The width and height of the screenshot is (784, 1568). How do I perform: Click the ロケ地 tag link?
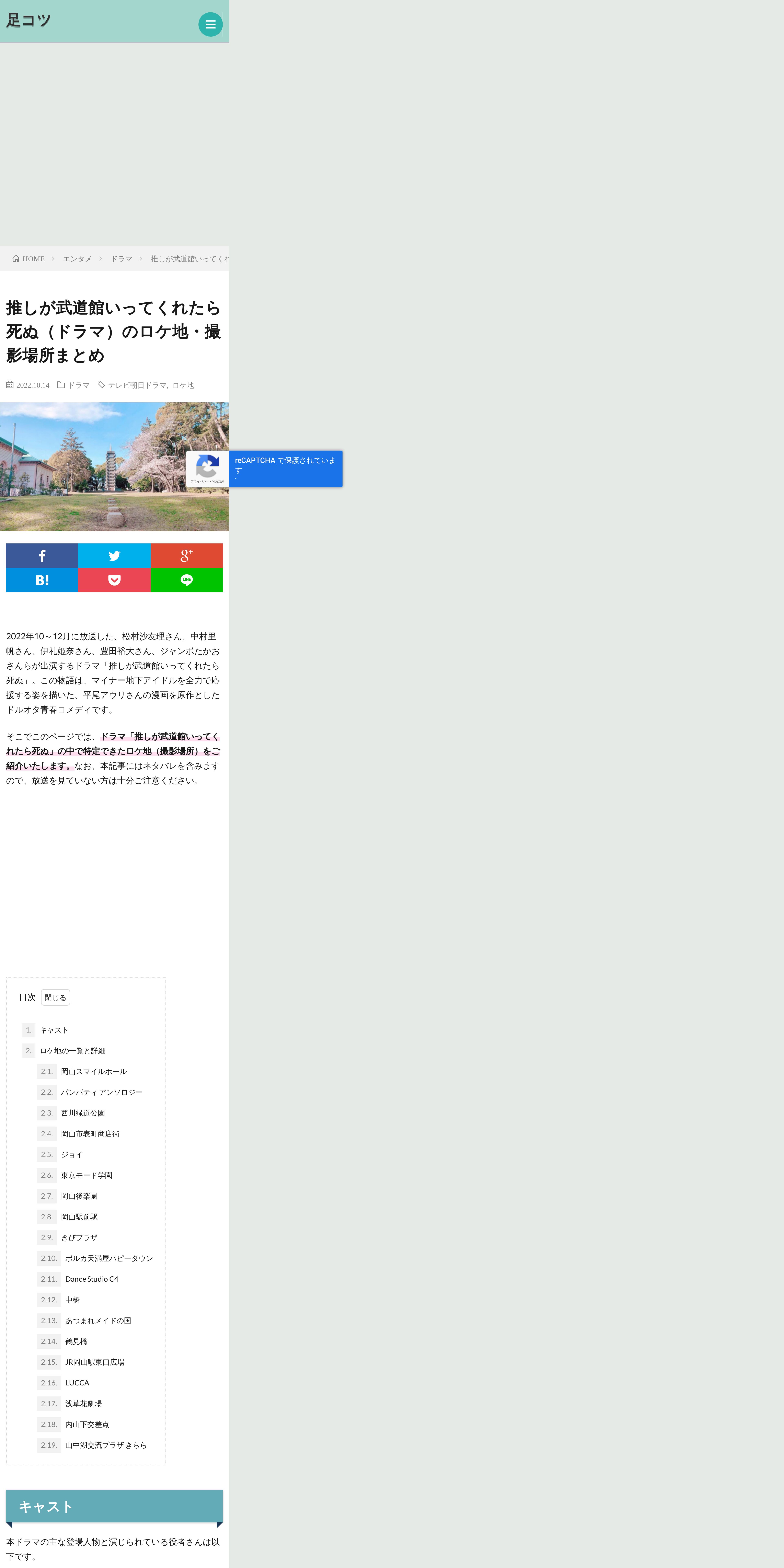pos(183,385)
